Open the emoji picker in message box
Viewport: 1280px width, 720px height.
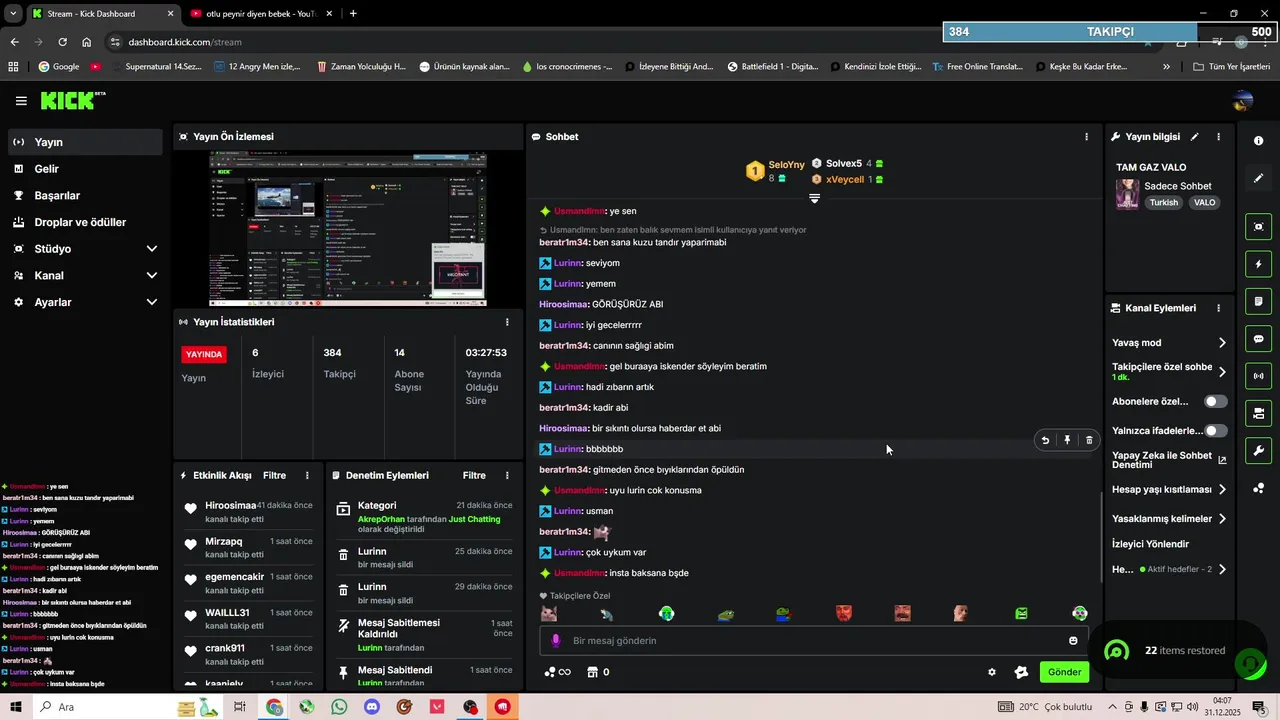pyautogui.click(x=1073, y=641)
